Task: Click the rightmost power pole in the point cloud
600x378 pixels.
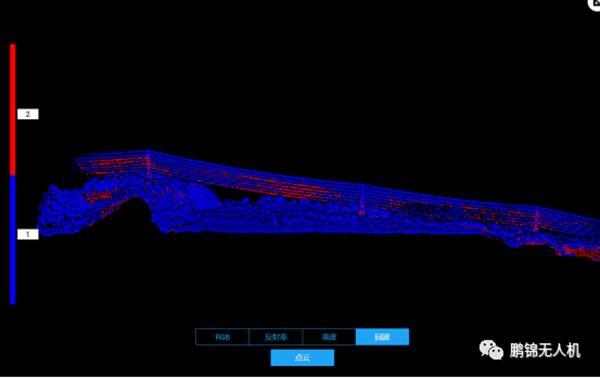Action: click(537, 220)
